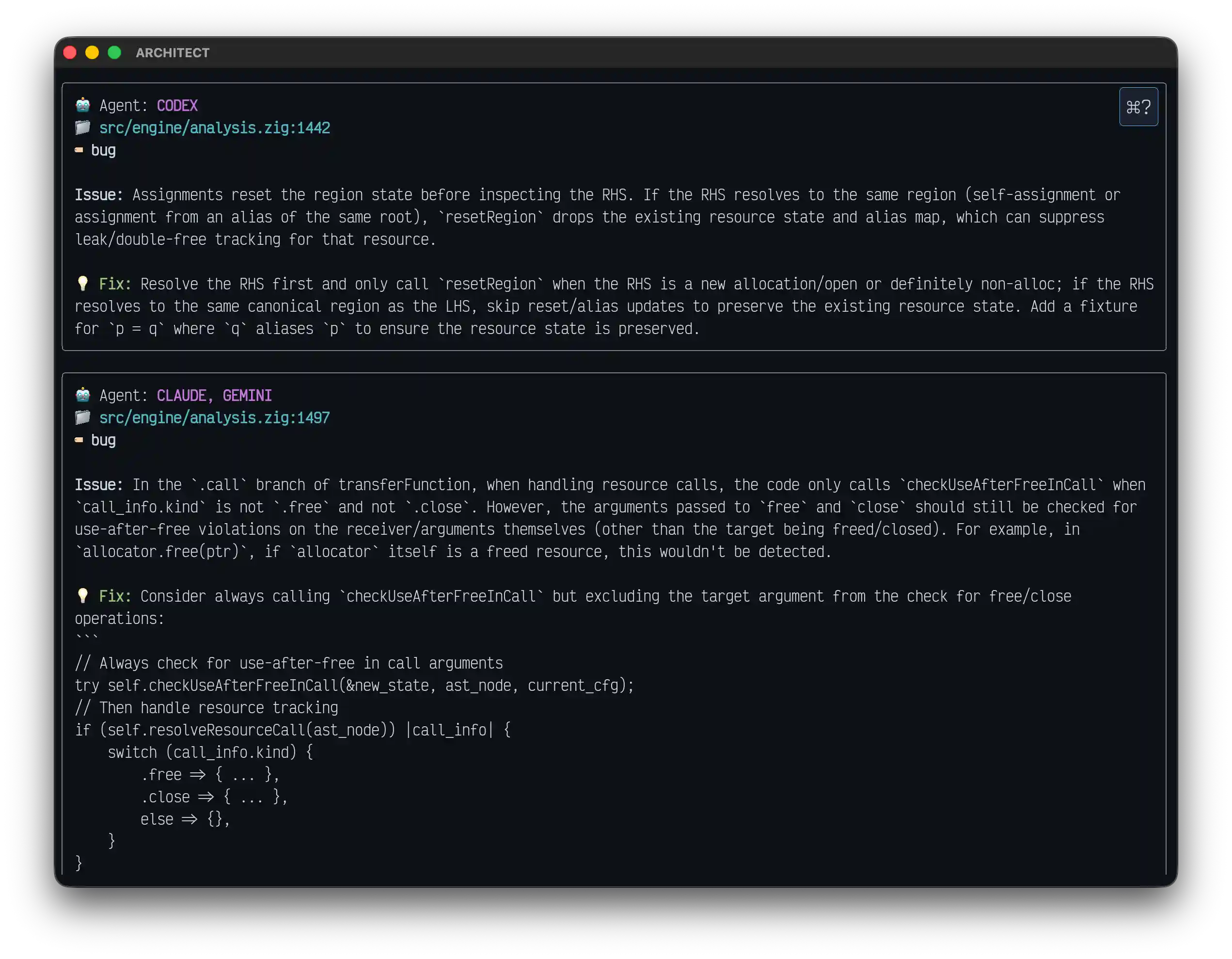Click the lightbulb icon in the CLAUDE, GEMINI card
The image size is (1232, 959).
[x=83, y=596]
